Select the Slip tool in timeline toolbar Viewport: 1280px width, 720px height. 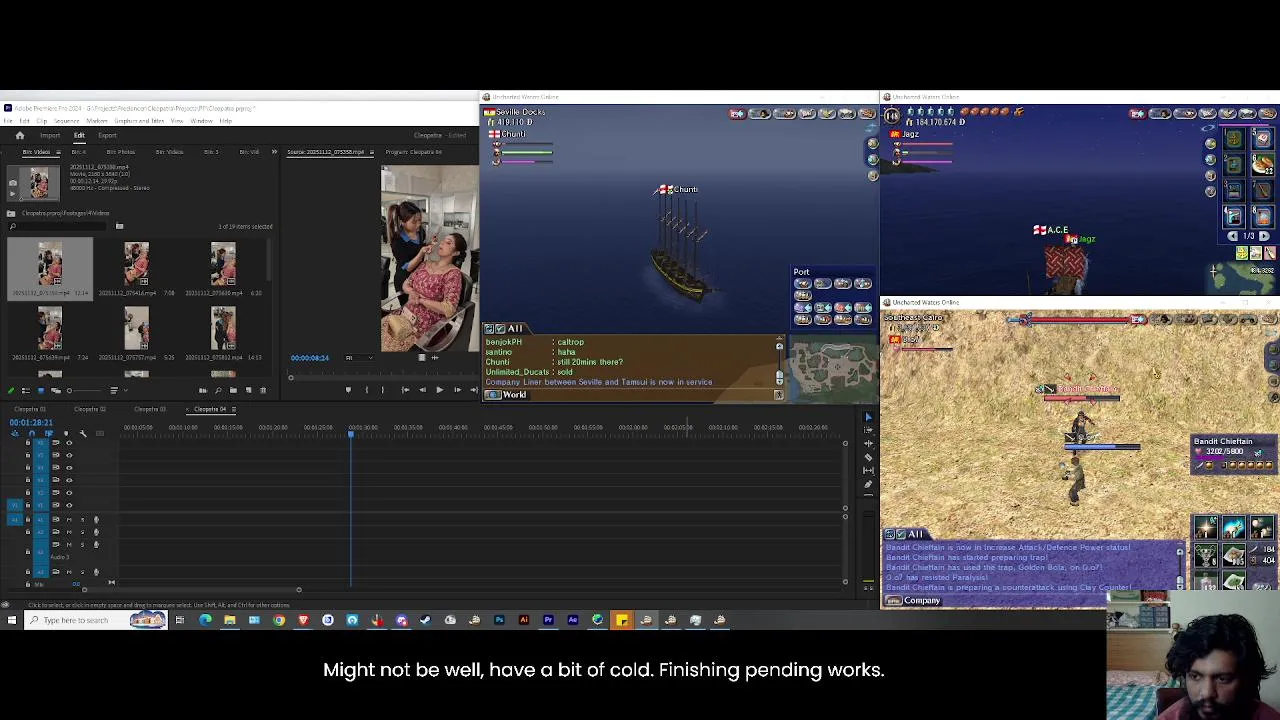tap(868, 470)
